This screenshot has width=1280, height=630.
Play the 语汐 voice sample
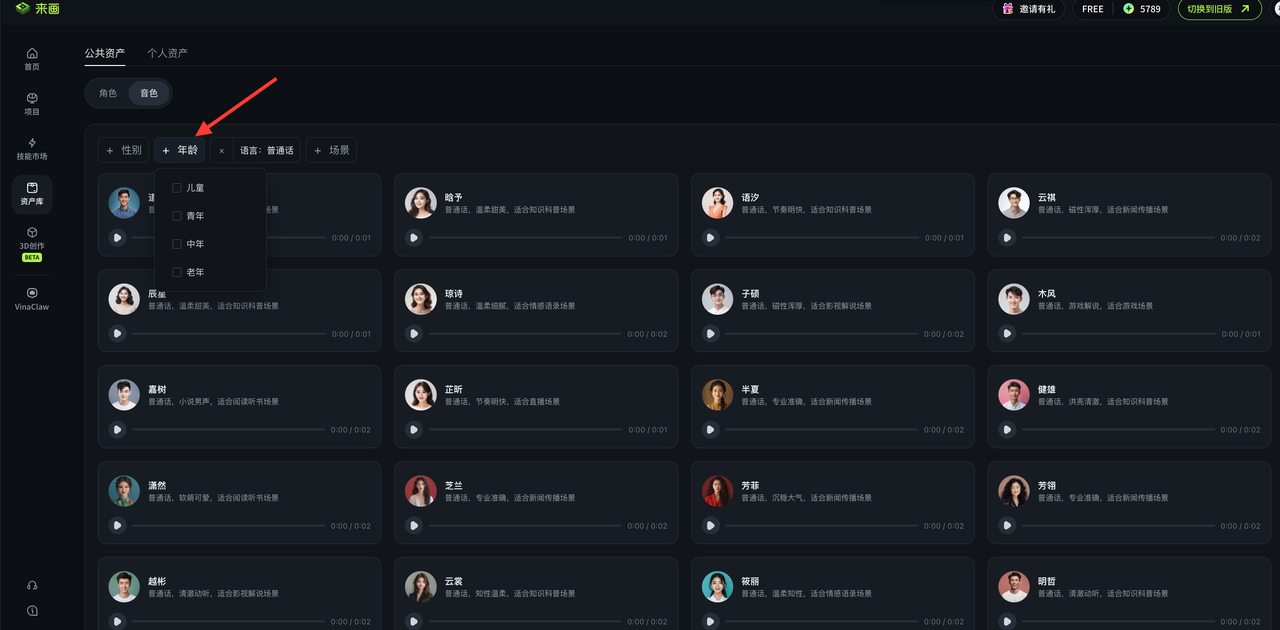710,238
